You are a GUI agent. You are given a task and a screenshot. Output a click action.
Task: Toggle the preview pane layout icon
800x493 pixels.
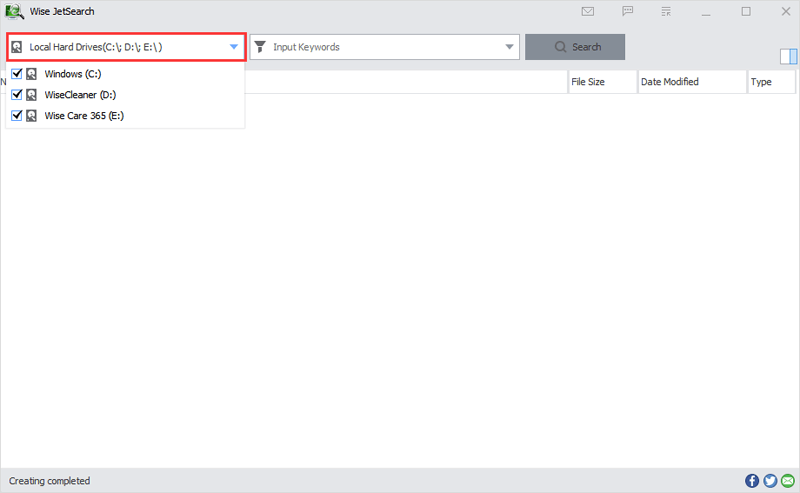(x=788, y=56)
